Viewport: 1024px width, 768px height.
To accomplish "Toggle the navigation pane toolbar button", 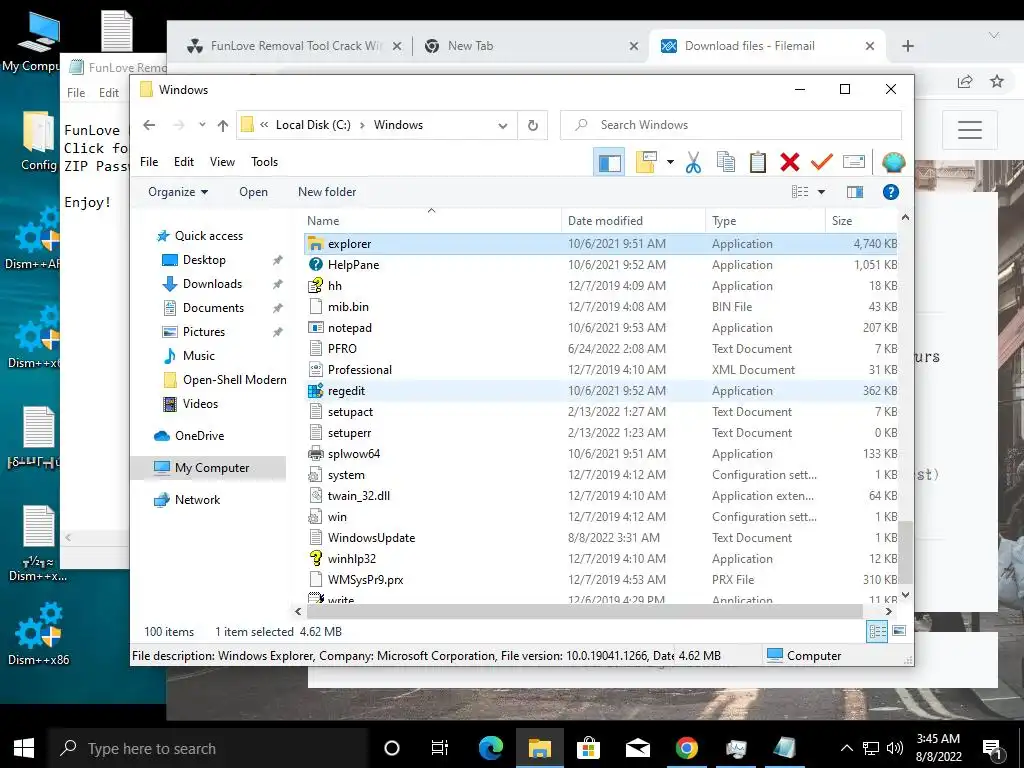I will coord(609,162).
